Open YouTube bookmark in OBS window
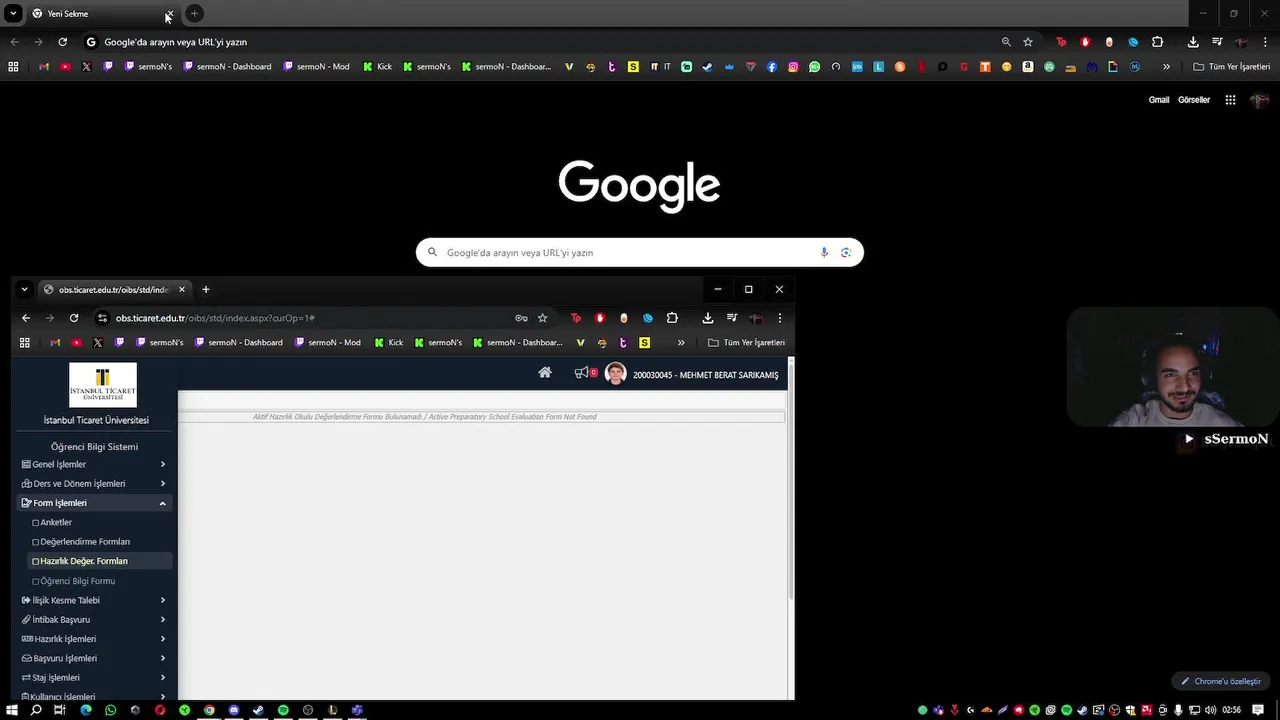 77,343
